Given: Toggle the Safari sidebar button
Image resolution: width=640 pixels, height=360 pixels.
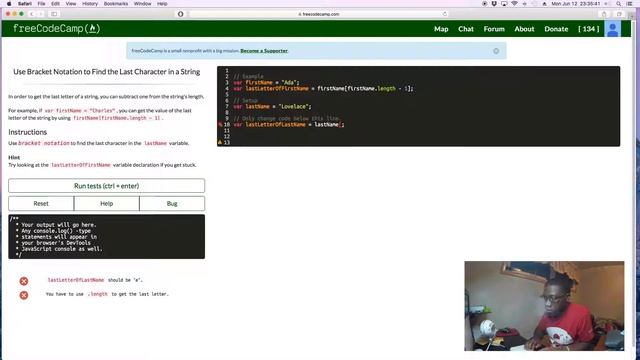Looking at the screenshot, I should click(54, 14).
